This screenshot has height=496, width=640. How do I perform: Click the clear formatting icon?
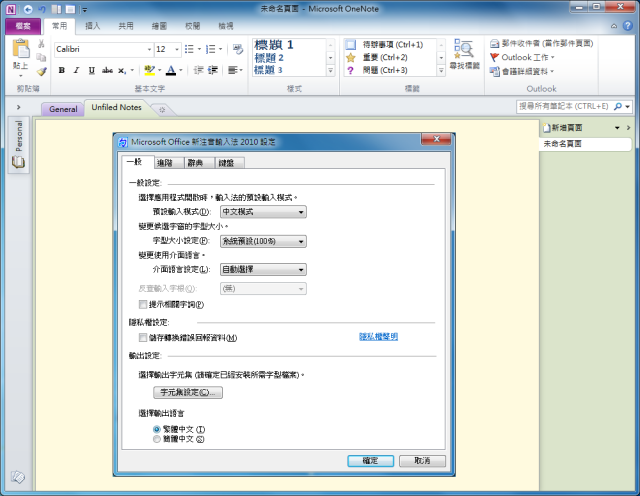(x=238, y=49)
